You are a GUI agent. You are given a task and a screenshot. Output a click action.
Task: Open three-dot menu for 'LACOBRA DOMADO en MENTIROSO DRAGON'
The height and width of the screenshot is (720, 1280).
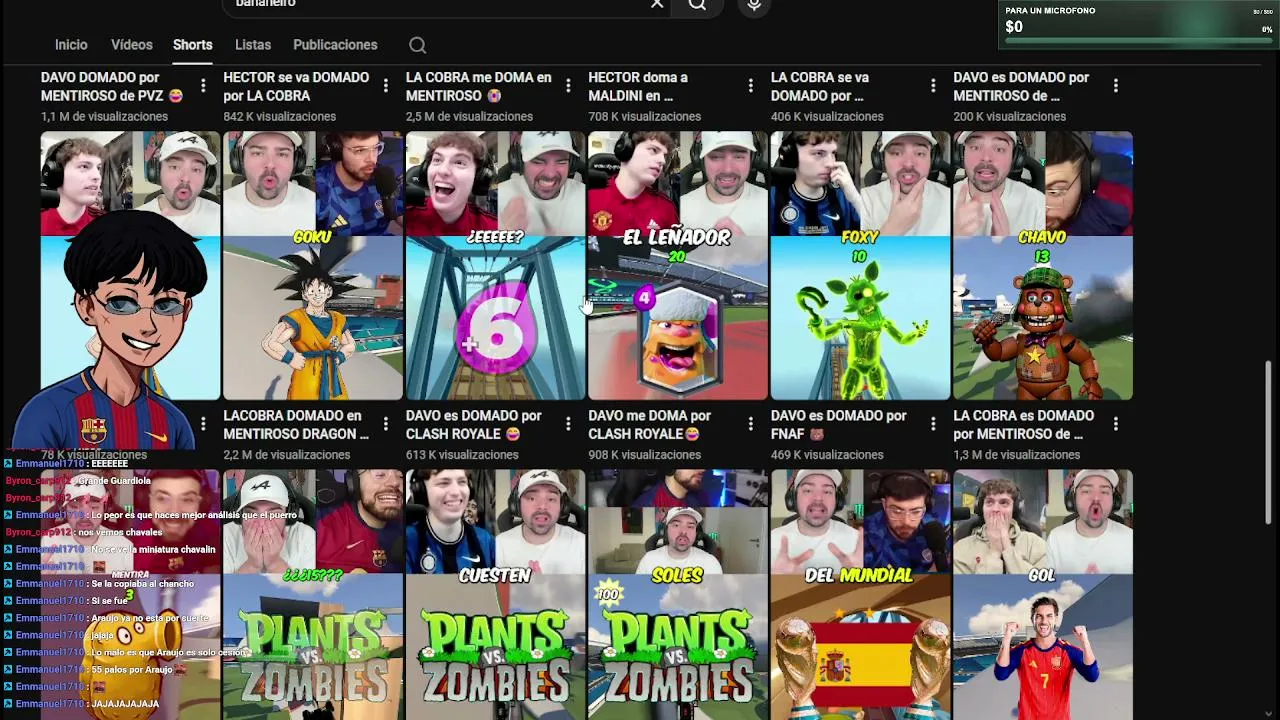385,425
